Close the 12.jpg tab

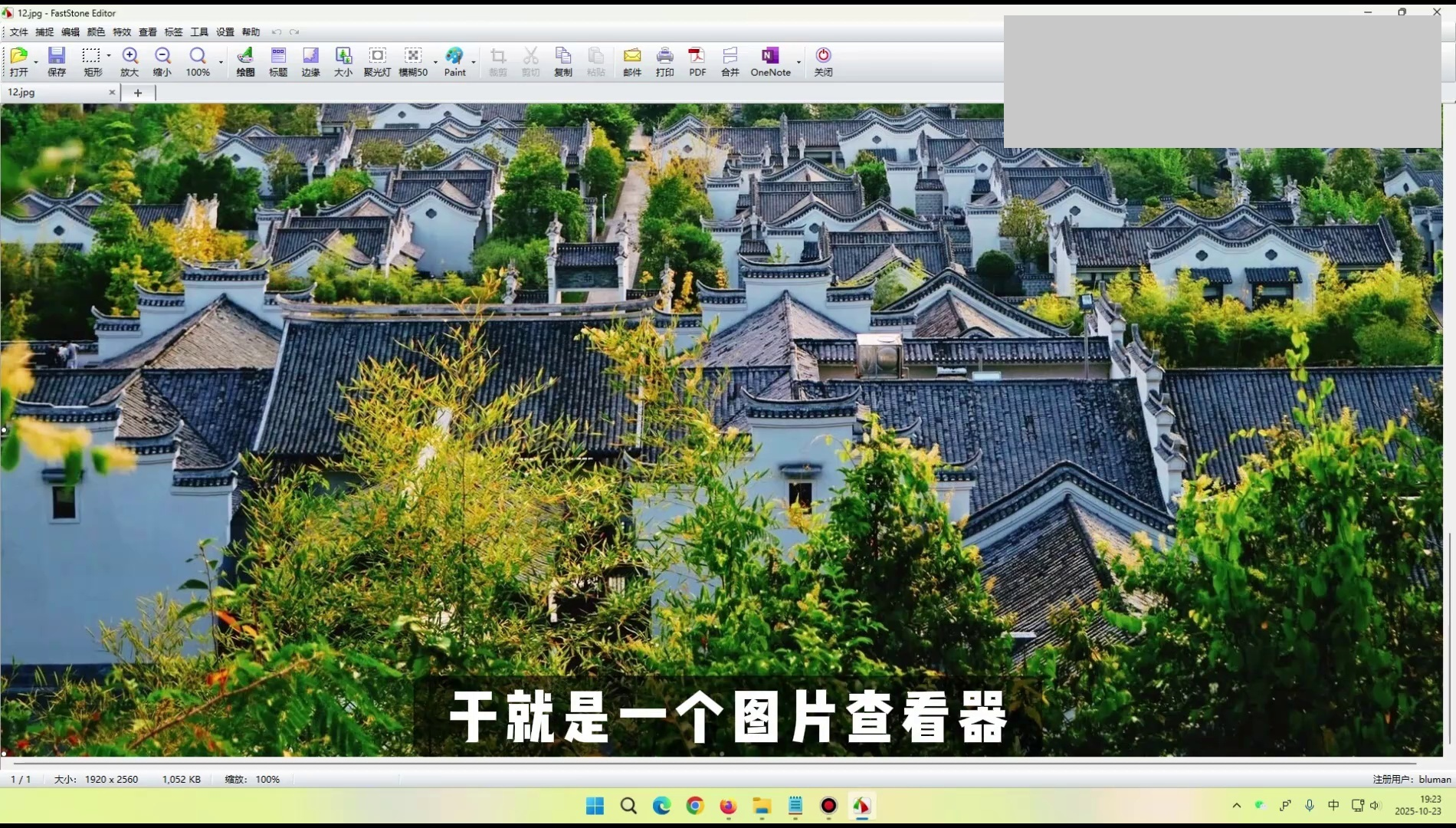point(112,92)
